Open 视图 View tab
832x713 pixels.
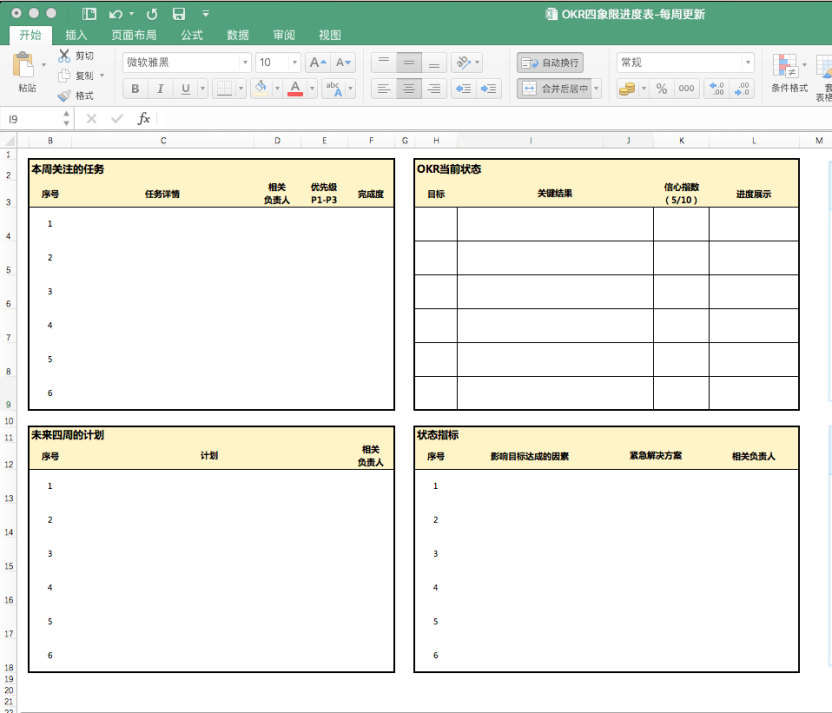(330, 35)
